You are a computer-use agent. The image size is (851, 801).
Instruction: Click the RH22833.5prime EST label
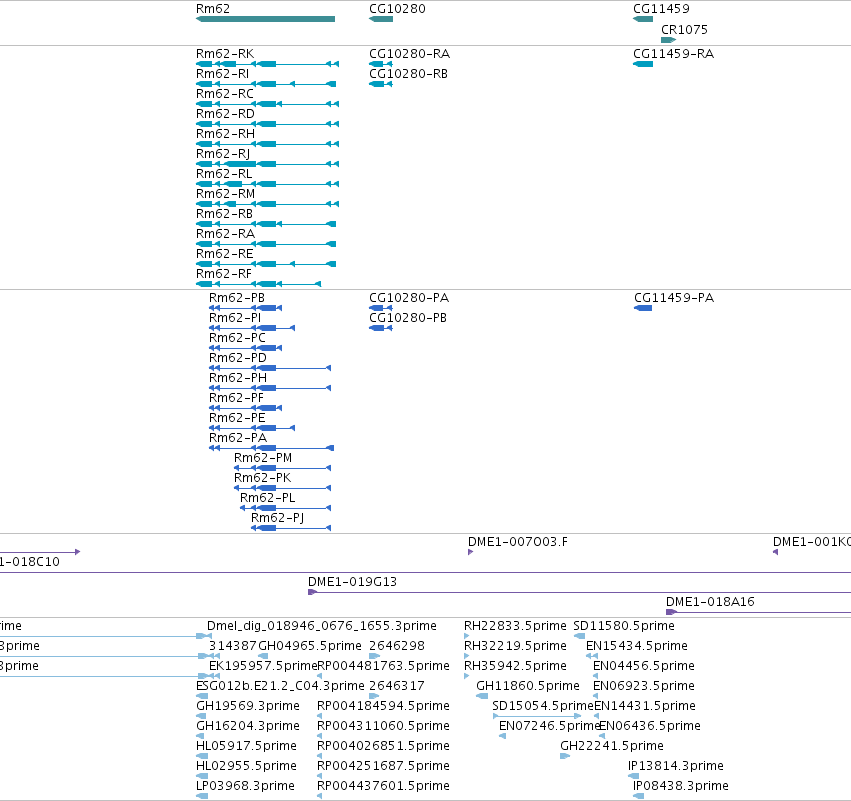[515, 626]
